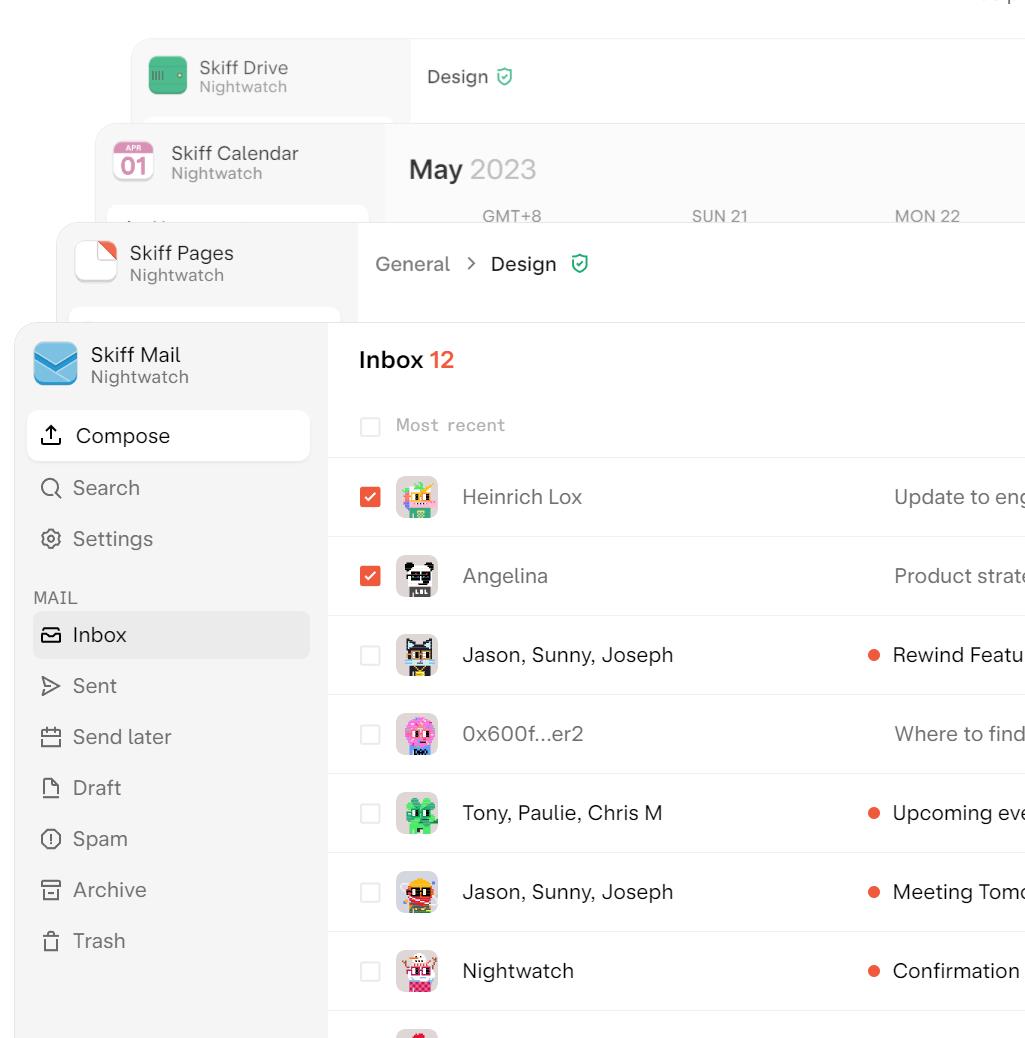Open the Skiff Mail app icon
This screenshot has height=1038, width=1025.
(55, 364)
